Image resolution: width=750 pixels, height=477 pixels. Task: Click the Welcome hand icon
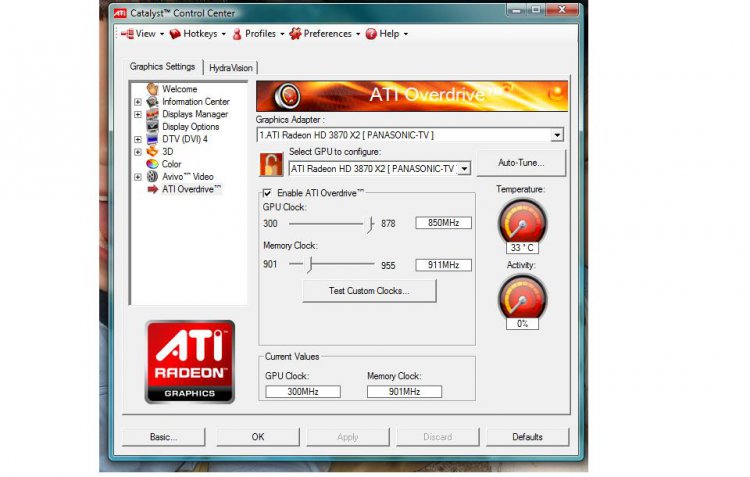coord(153,89)
